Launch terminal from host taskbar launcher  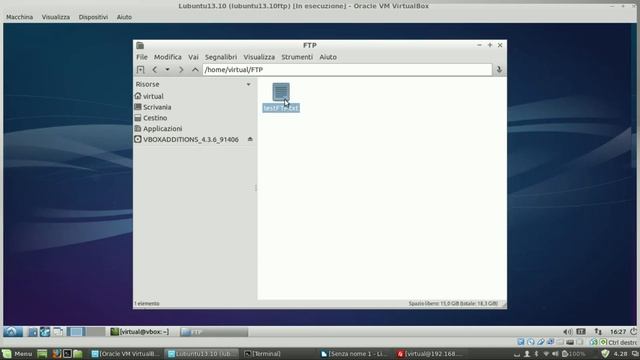pos(67,354)
